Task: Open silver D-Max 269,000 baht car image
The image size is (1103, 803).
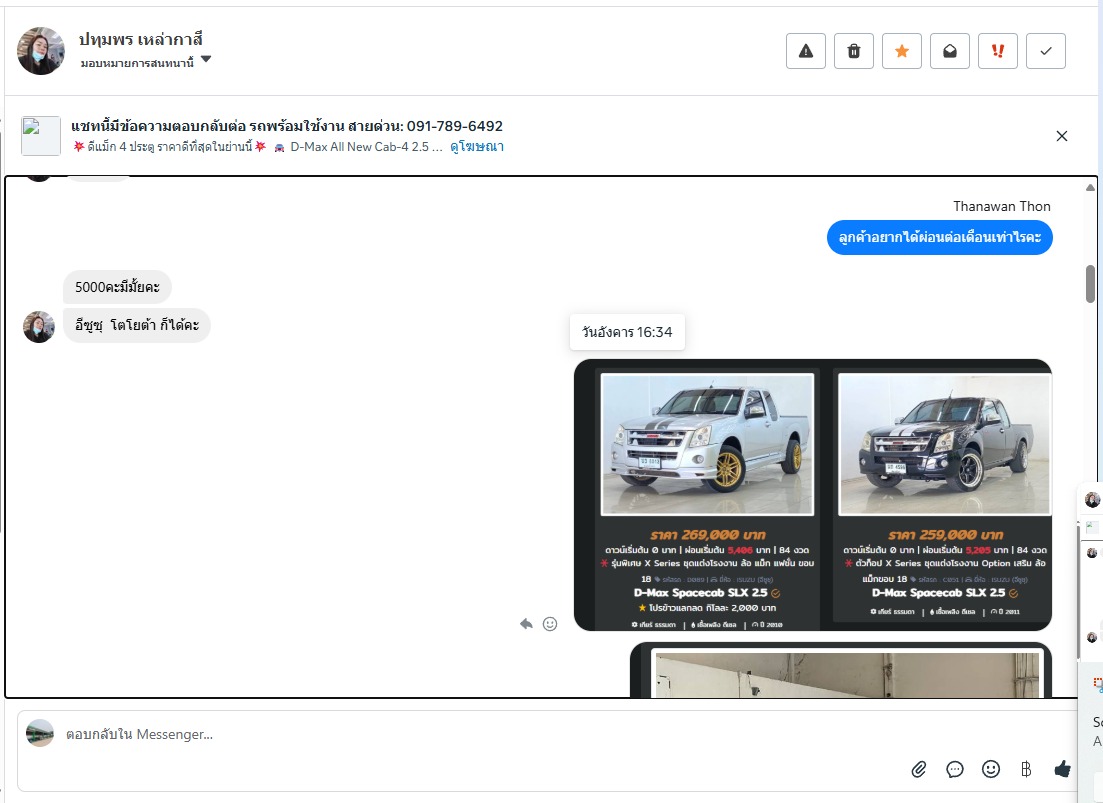Action: [x=707, y=444]
